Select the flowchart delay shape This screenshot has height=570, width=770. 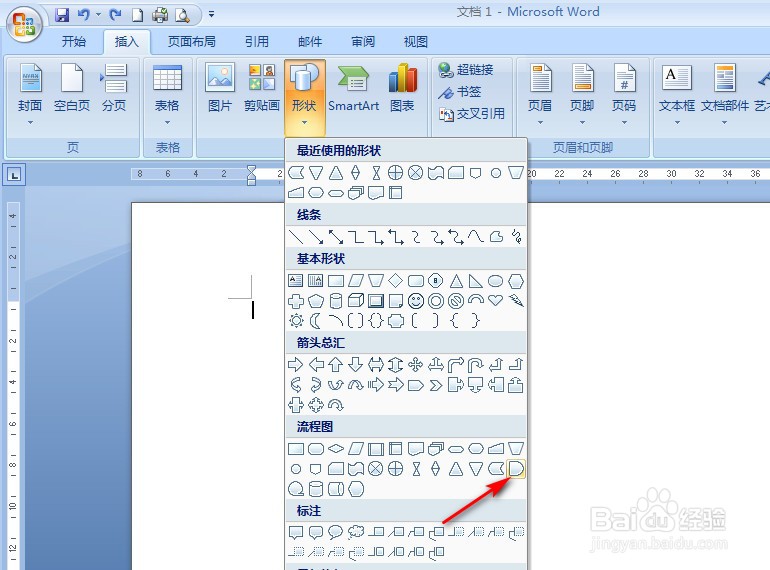[x=516, y=469]
